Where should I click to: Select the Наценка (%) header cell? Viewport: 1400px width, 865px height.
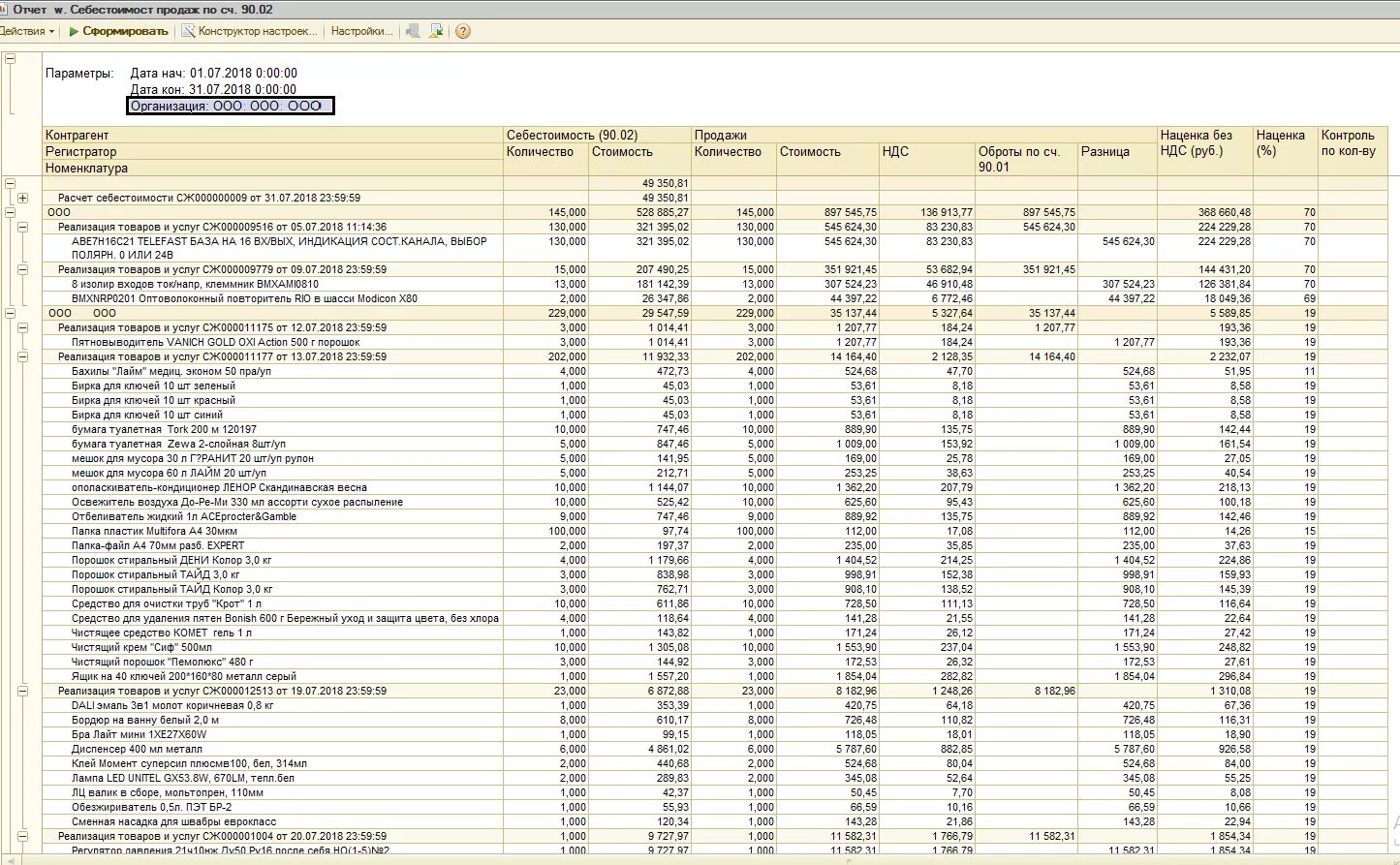1285,151
